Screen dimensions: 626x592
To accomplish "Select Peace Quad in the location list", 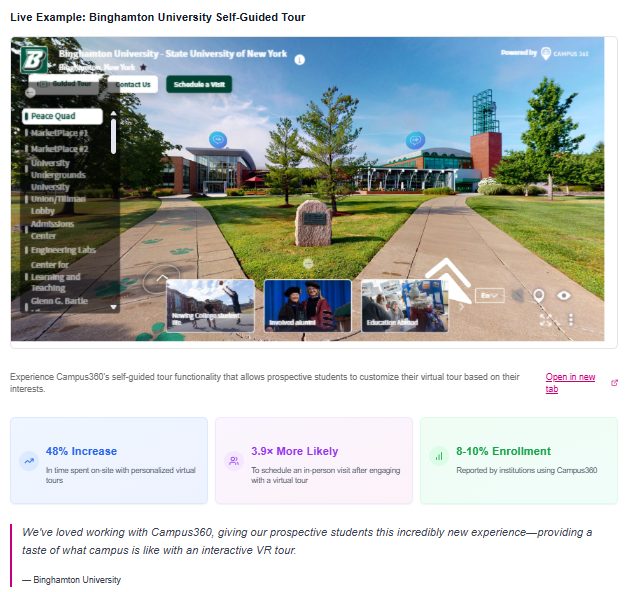I will pyautogui.click(x=62, y=116).
